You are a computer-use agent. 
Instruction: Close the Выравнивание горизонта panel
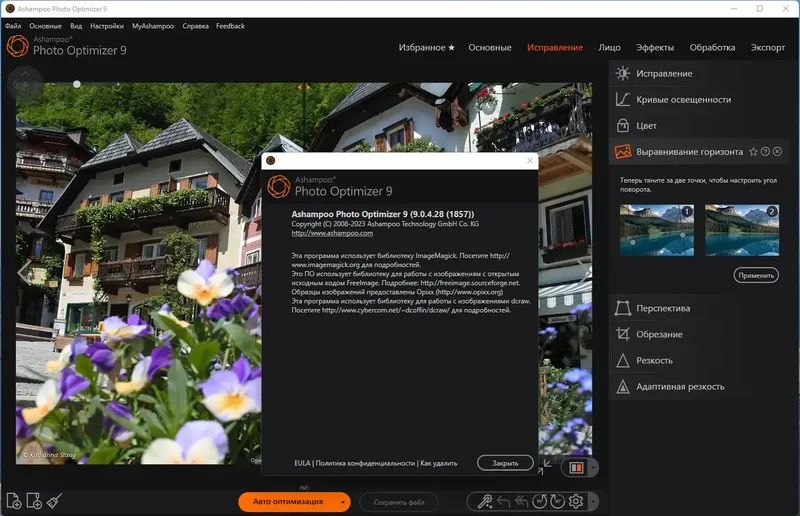click(777, 152)
